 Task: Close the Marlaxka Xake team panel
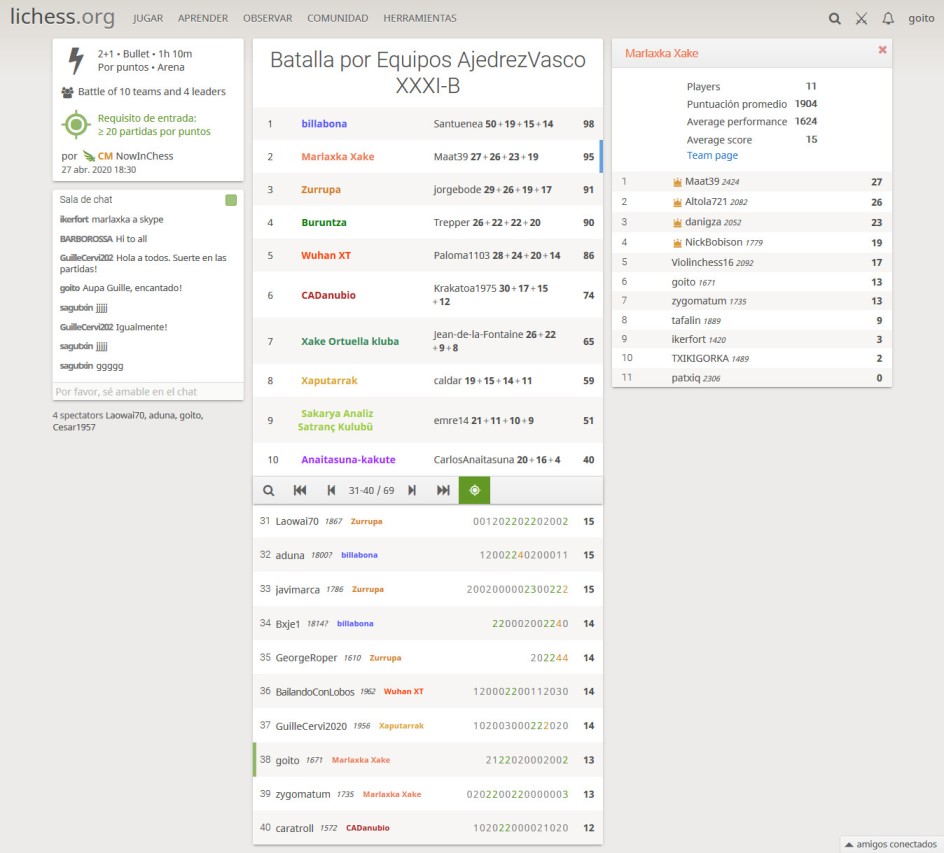(x=882, y=50)
